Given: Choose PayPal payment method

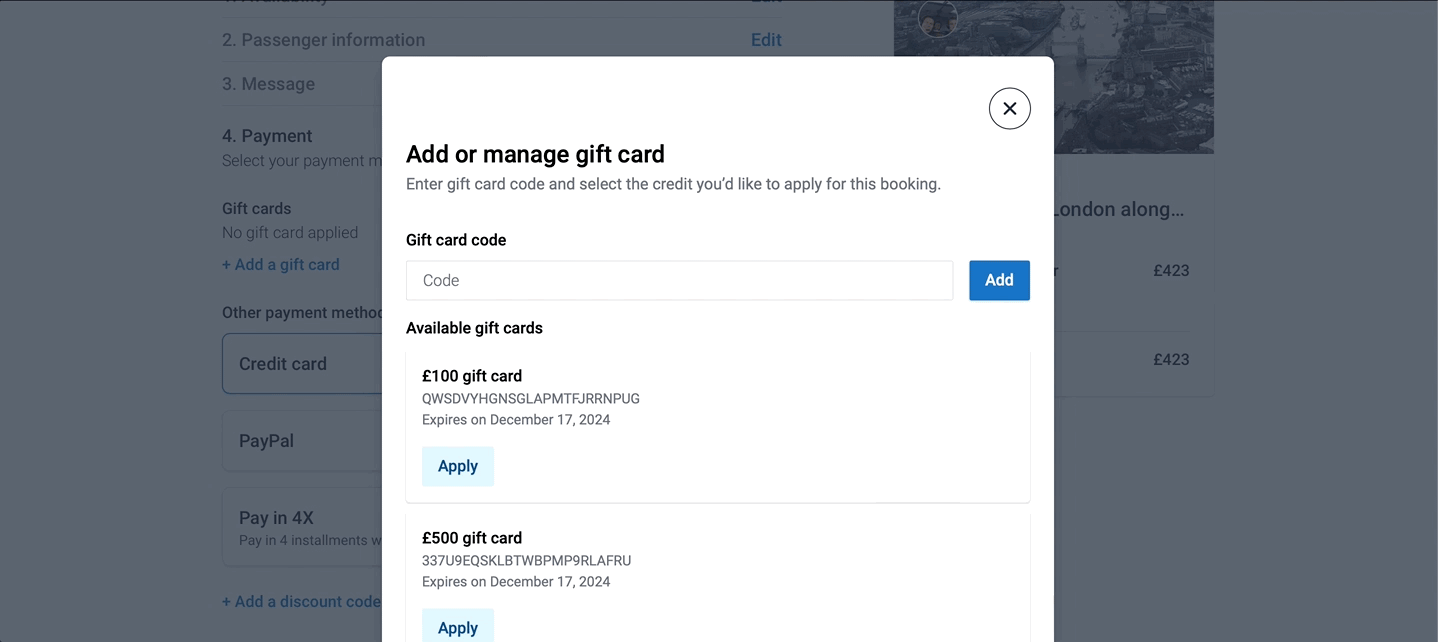Looking at the screenshot, I should [x=302, y=441].
